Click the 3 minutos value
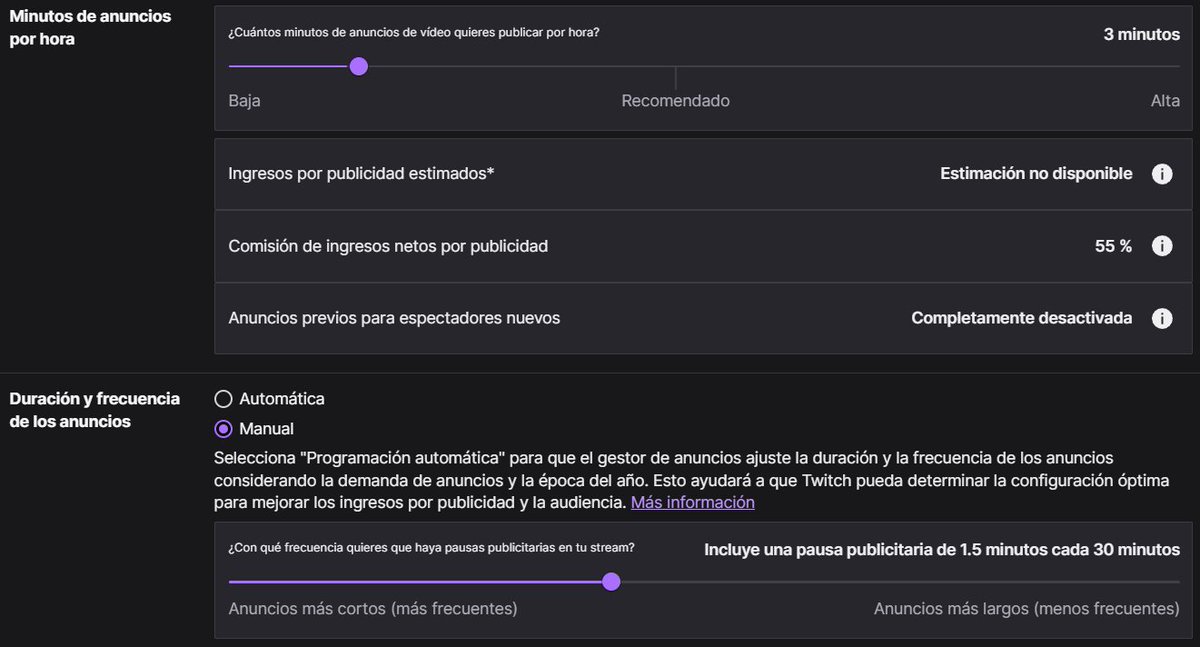Screen dimensions: 1200x647 pyautogui.click(x=1142, y=34)
